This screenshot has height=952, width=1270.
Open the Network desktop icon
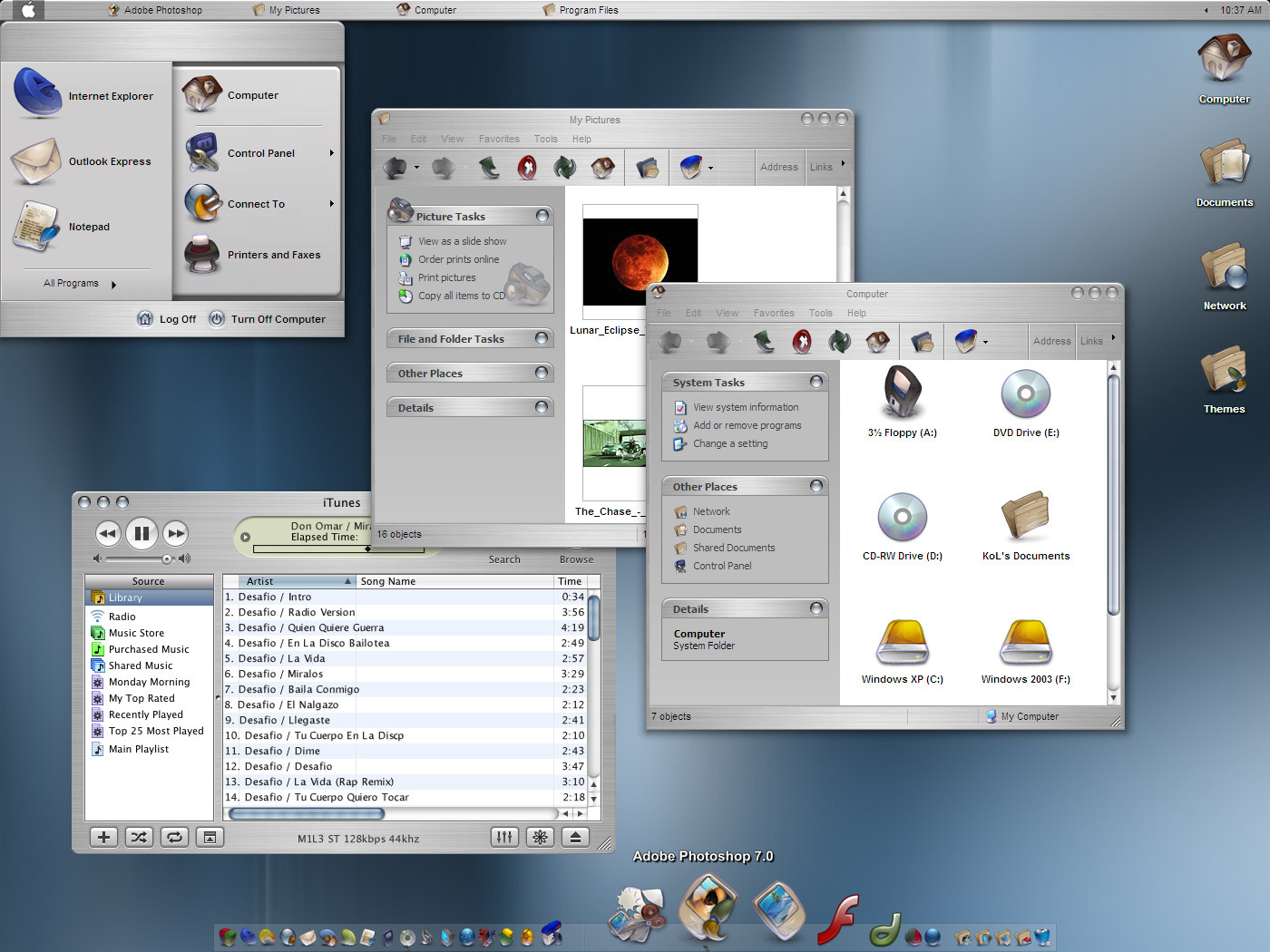[1225, 277]
